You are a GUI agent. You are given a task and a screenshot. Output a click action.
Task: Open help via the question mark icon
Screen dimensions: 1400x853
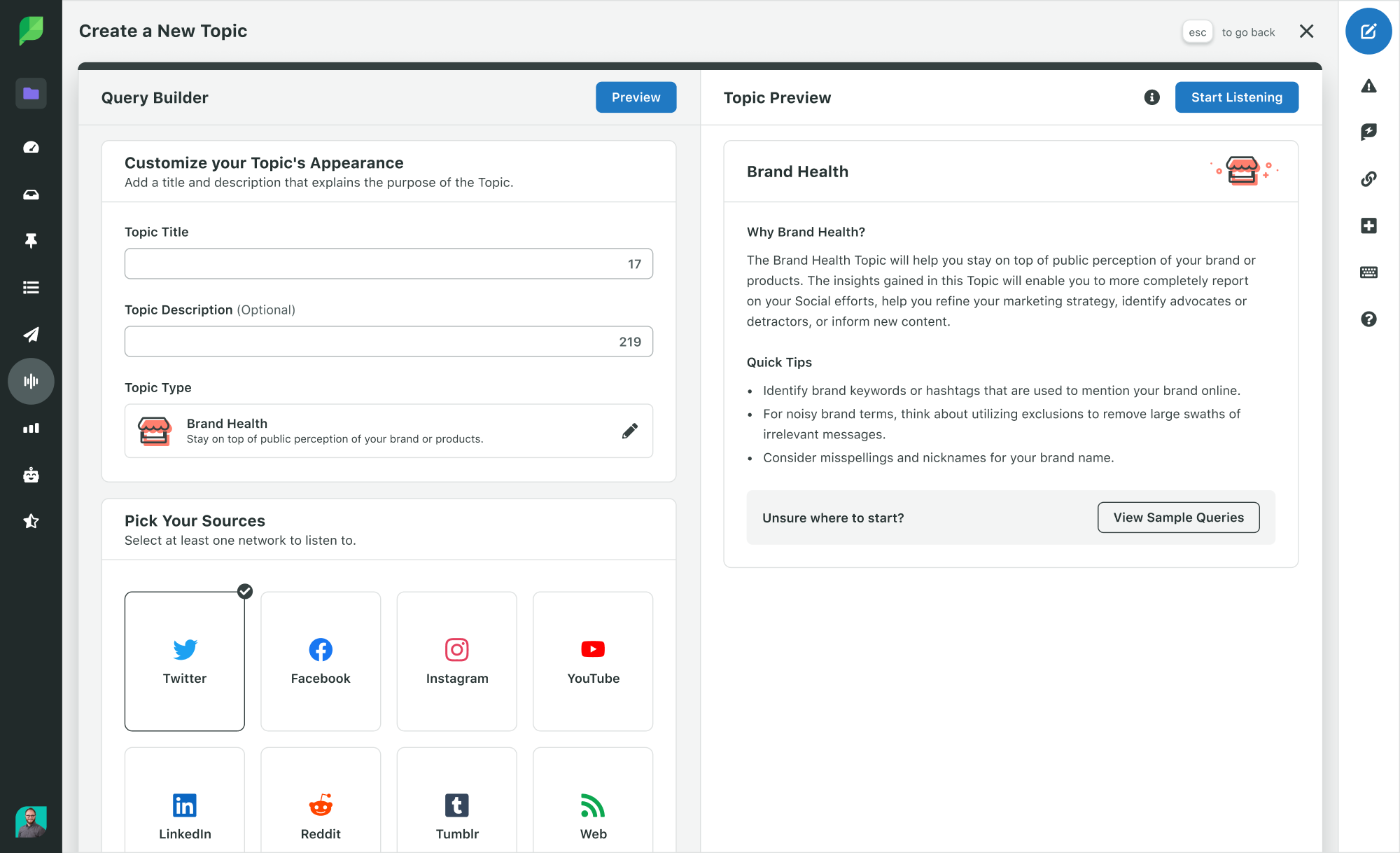[1368, 319]
